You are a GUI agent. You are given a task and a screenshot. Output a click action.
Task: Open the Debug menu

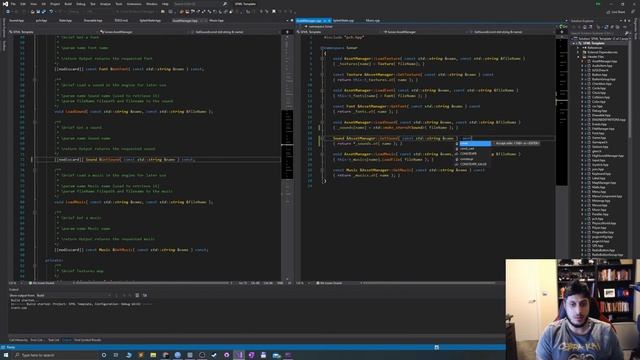[x=81, y=4]
